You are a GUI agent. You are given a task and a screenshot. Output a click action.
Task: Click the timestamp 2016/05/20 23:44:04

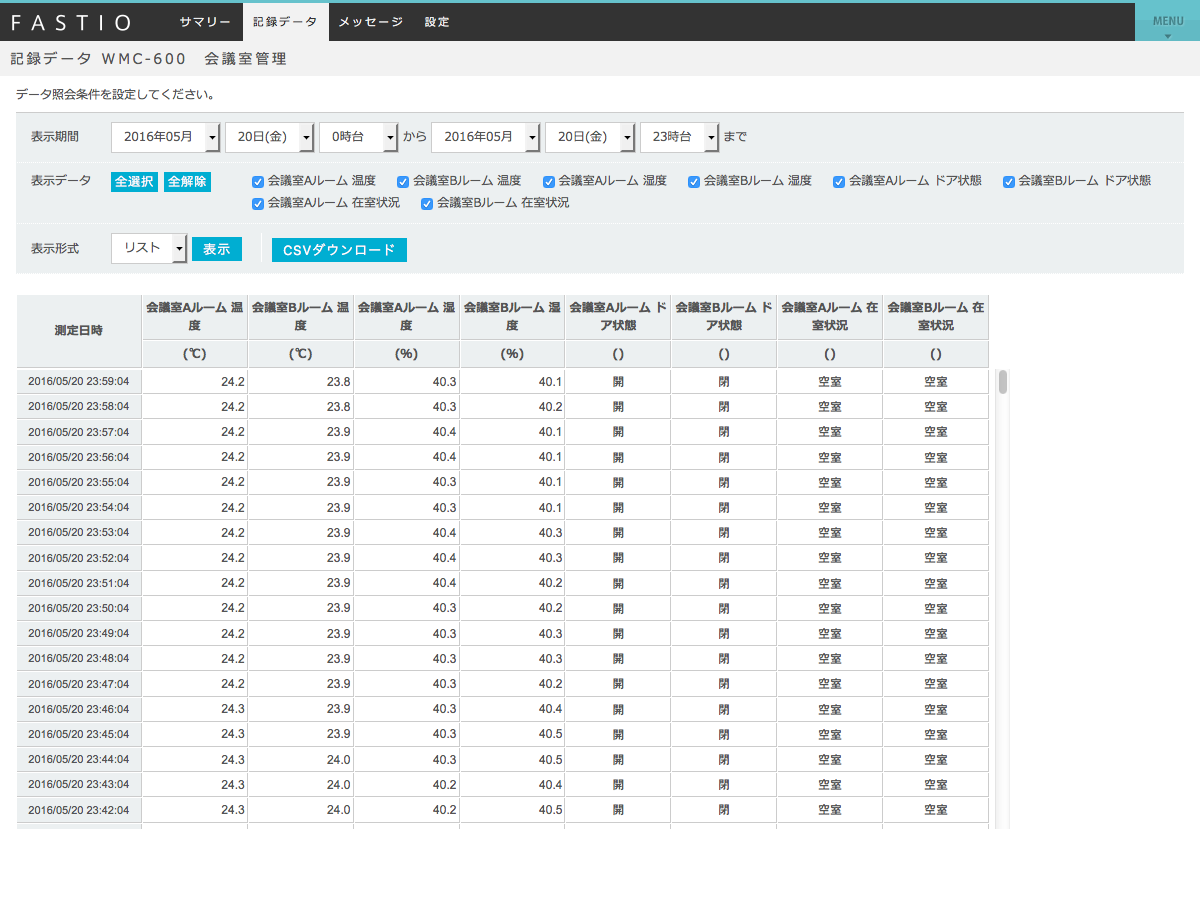79,759
